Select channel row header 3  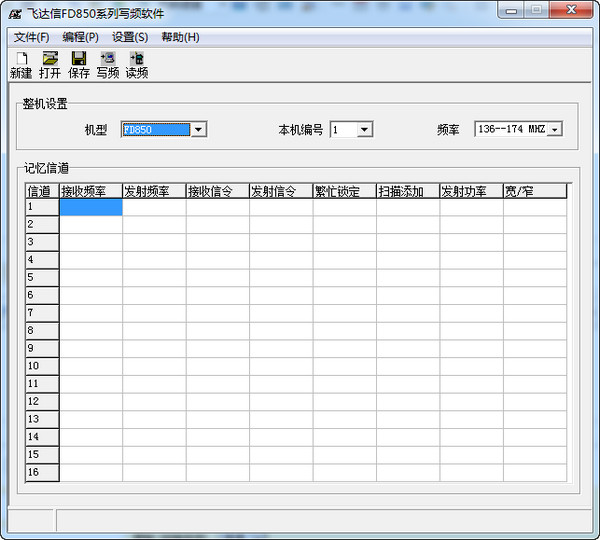click(x=42, y=242)
